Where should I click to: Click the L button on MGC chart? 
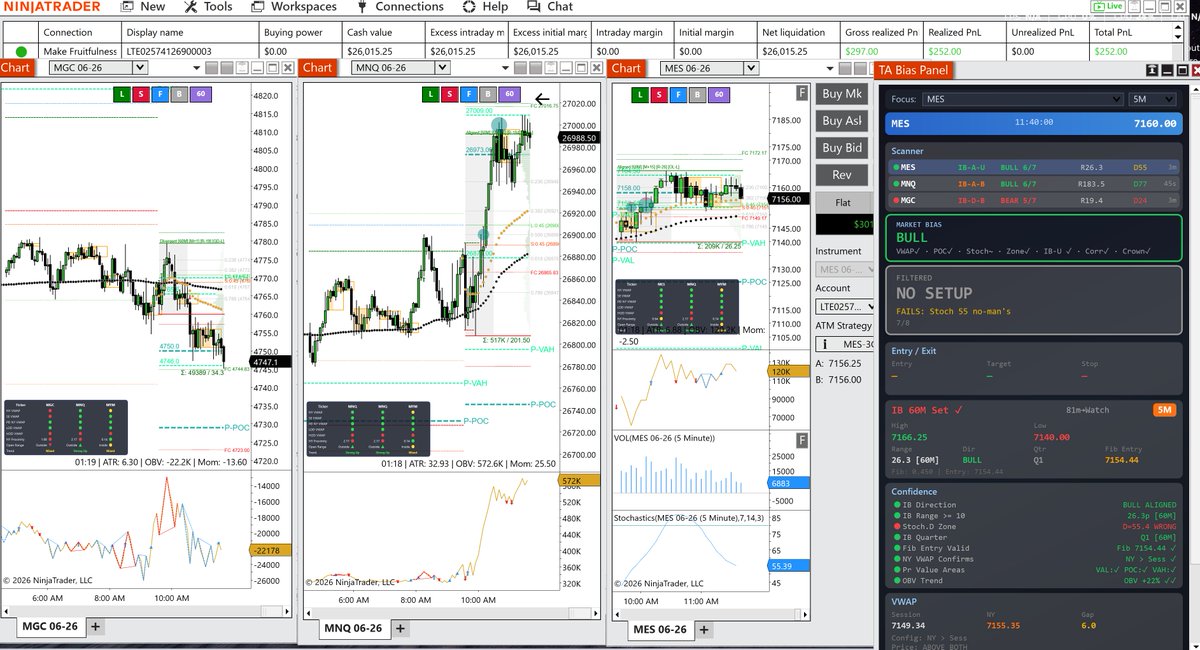coord(120,94)
